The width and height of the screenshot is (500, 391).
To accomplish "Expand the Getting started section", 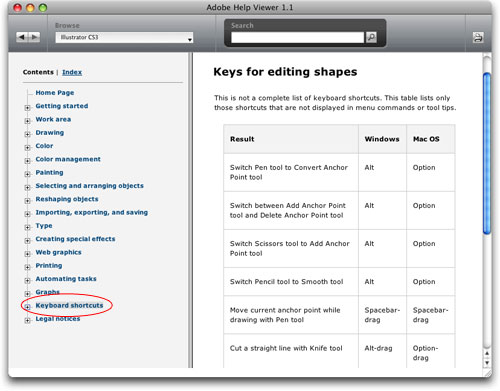I will (x=27, y=107).
